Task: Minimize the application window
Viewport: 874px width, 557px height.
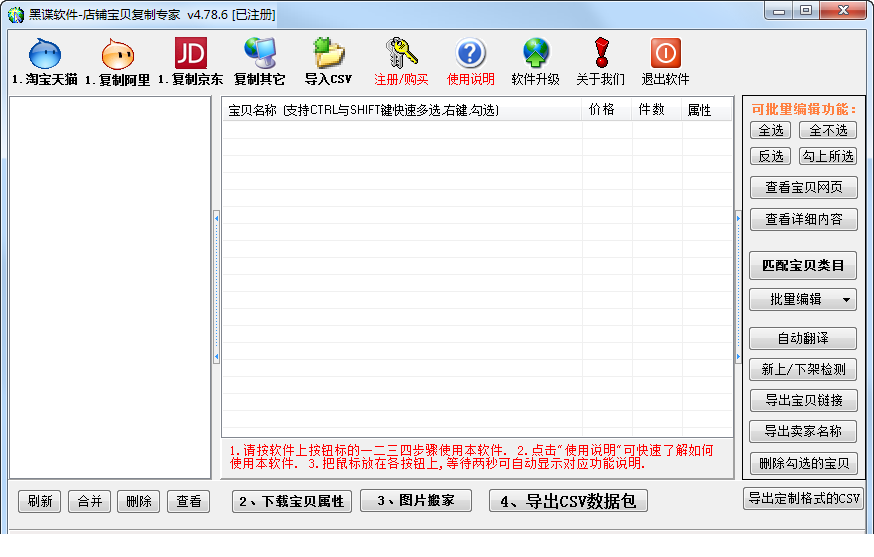Action: click(779, 11)
